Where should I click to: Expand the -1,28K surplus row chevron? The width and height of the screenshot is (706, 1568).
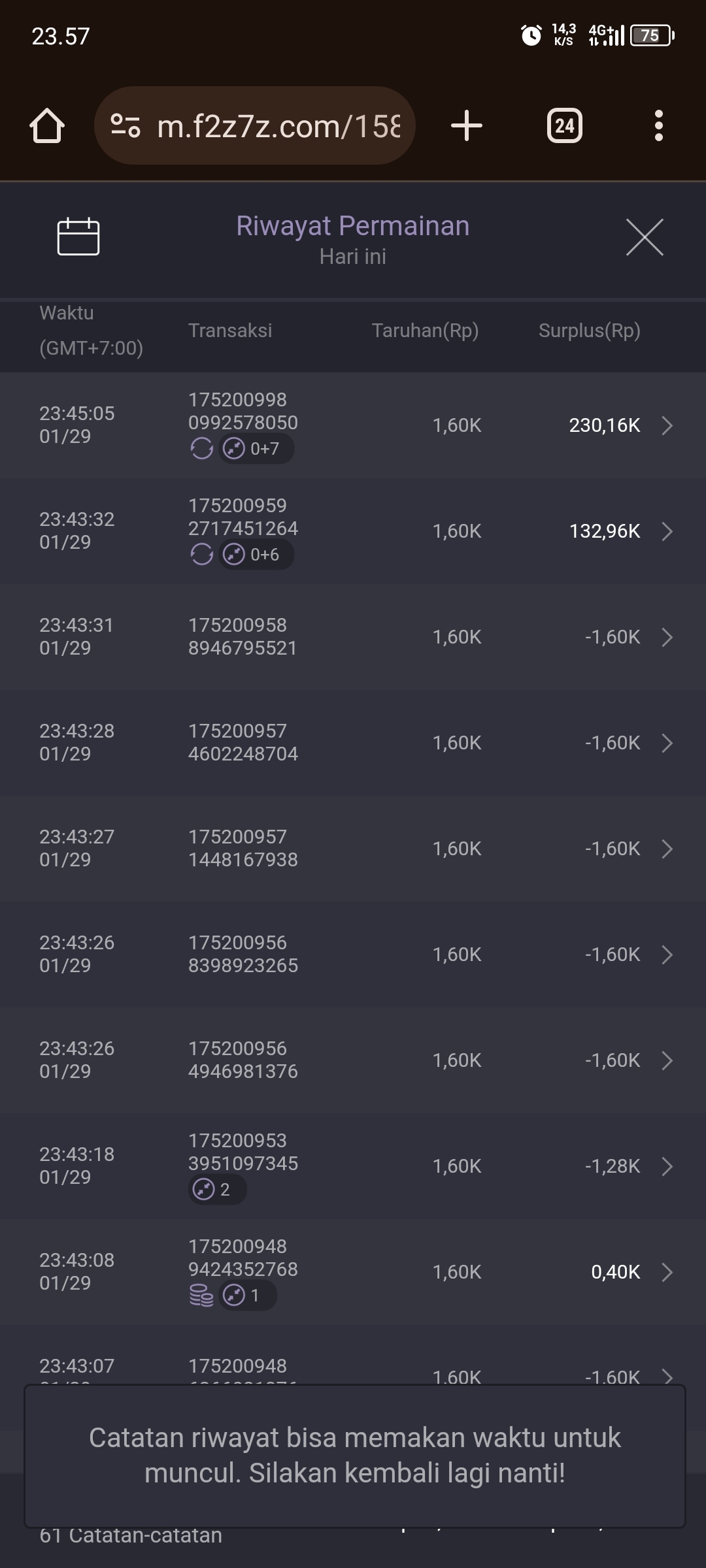[667, 1166]
